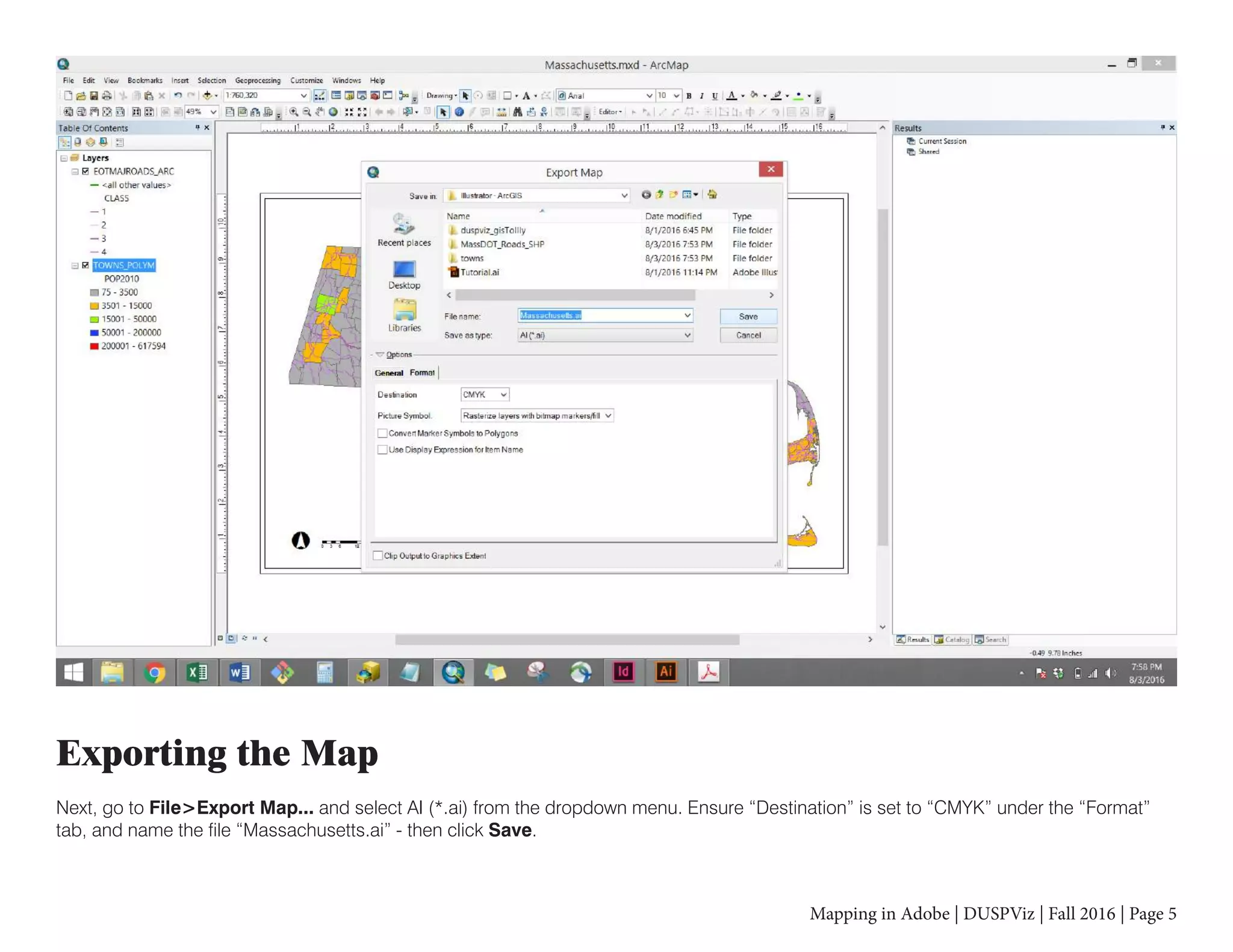Click the Print icon in ArcMap toolbar
The image size is (1233, 952).
[x=107, y=96]
